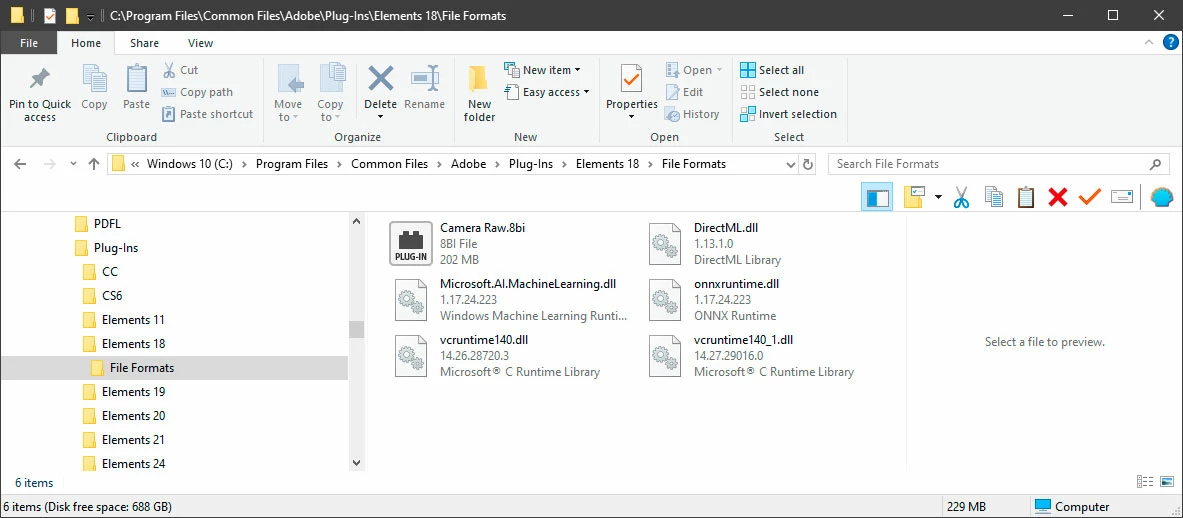
Task: Switch to the Share ribbon tab
Action: click(144, 43)
